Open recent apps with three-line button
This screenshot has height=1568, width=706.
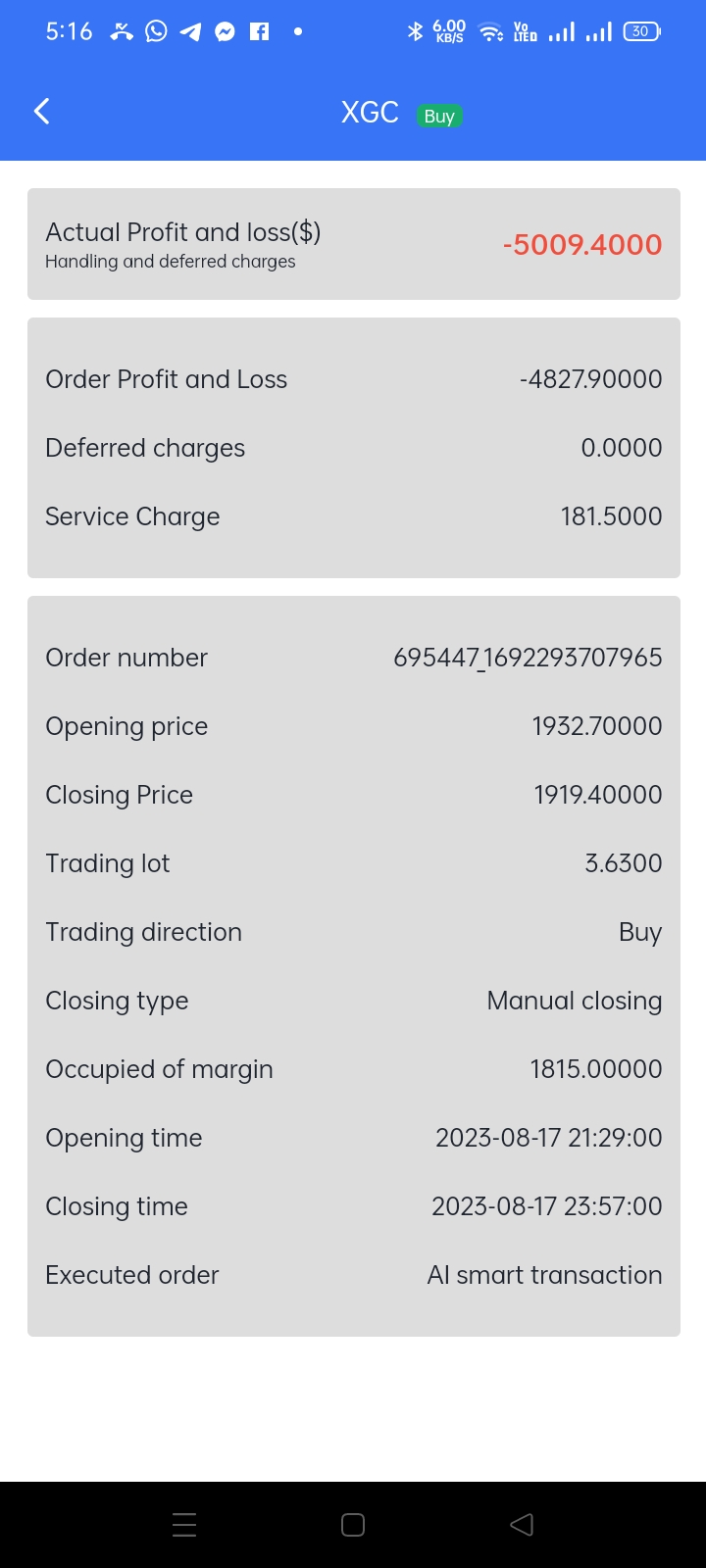[x=184, y=1524]
